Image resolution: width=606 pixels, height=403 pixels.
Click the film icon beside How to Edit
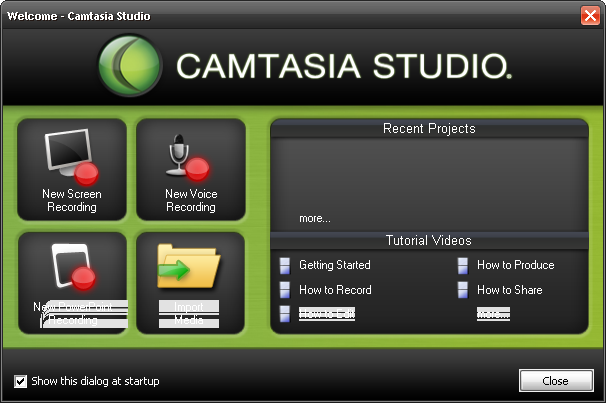tap(285, 314)
